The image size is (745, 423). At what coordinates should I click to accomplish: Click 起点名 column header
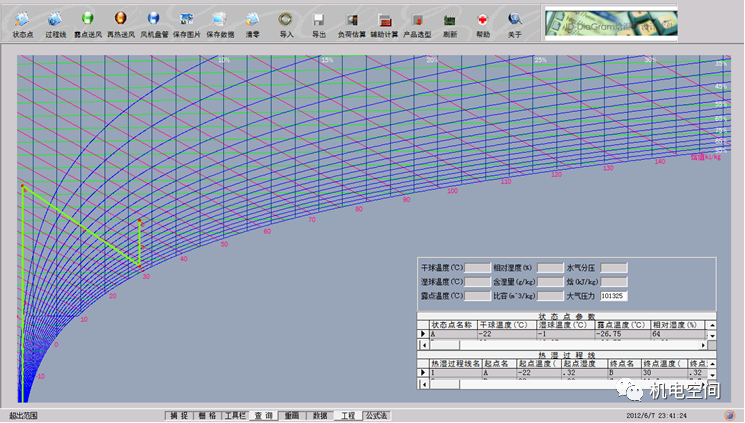(499, 364)
